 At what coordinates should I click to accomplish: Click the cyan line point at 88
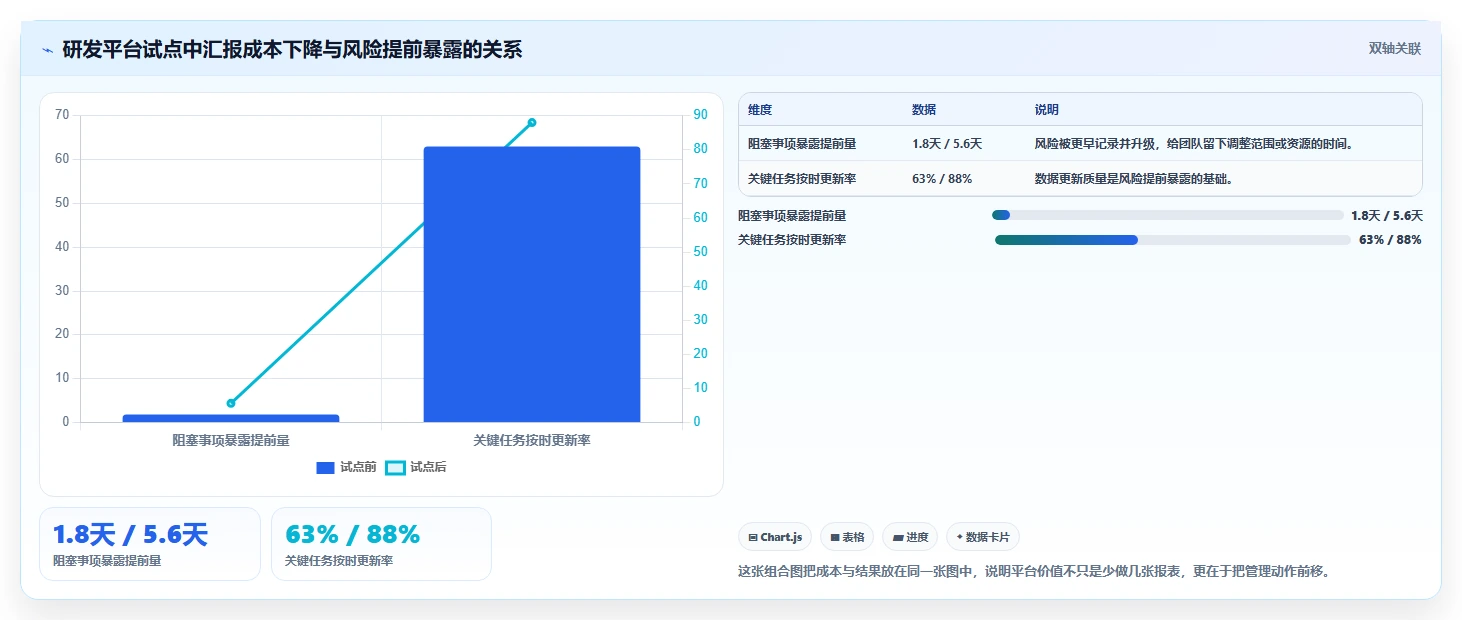pyautogui.click(x=532, y=122)
